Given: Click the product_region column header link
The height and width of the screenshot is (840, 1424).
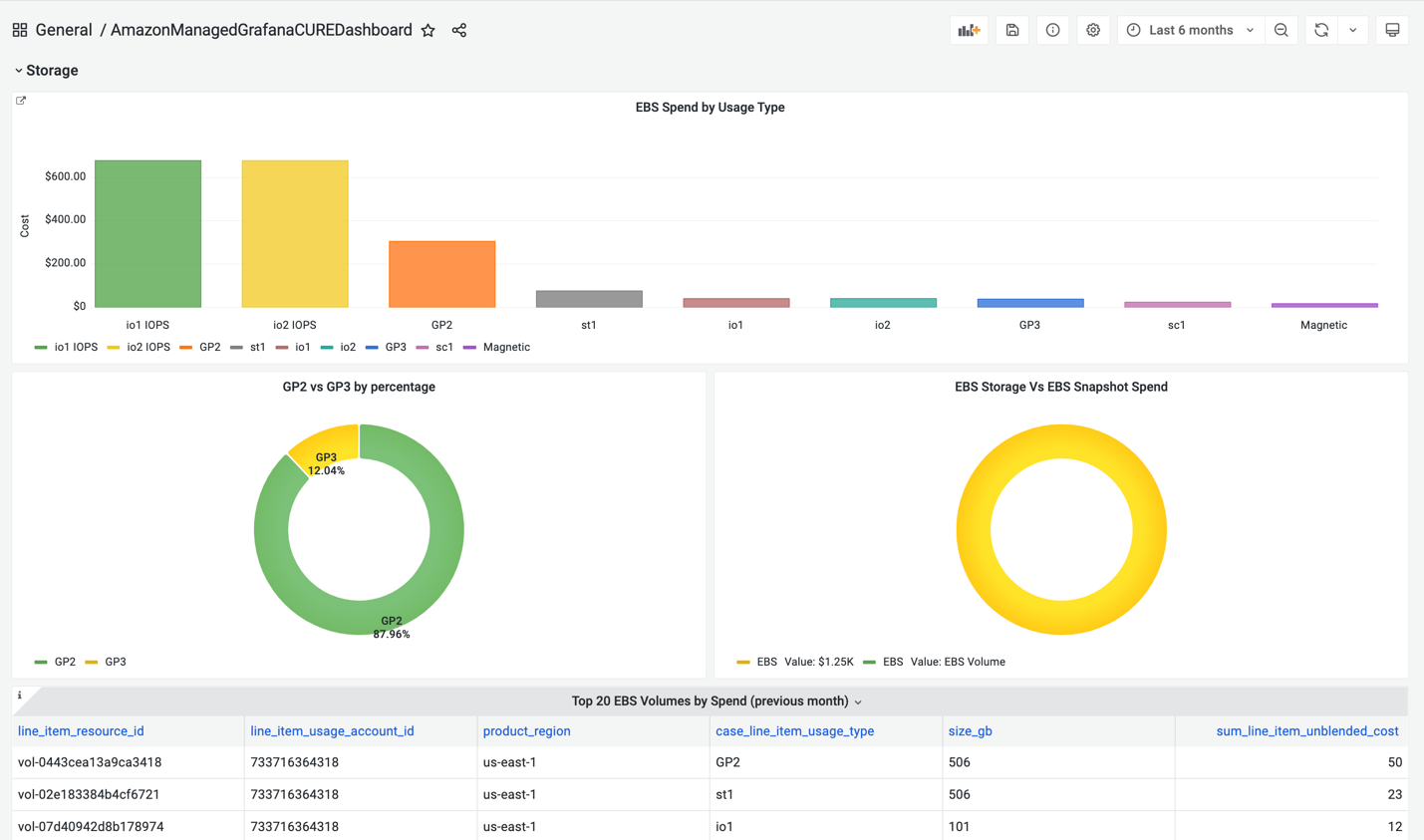Looking at the screenshot, I should [526, 730].
